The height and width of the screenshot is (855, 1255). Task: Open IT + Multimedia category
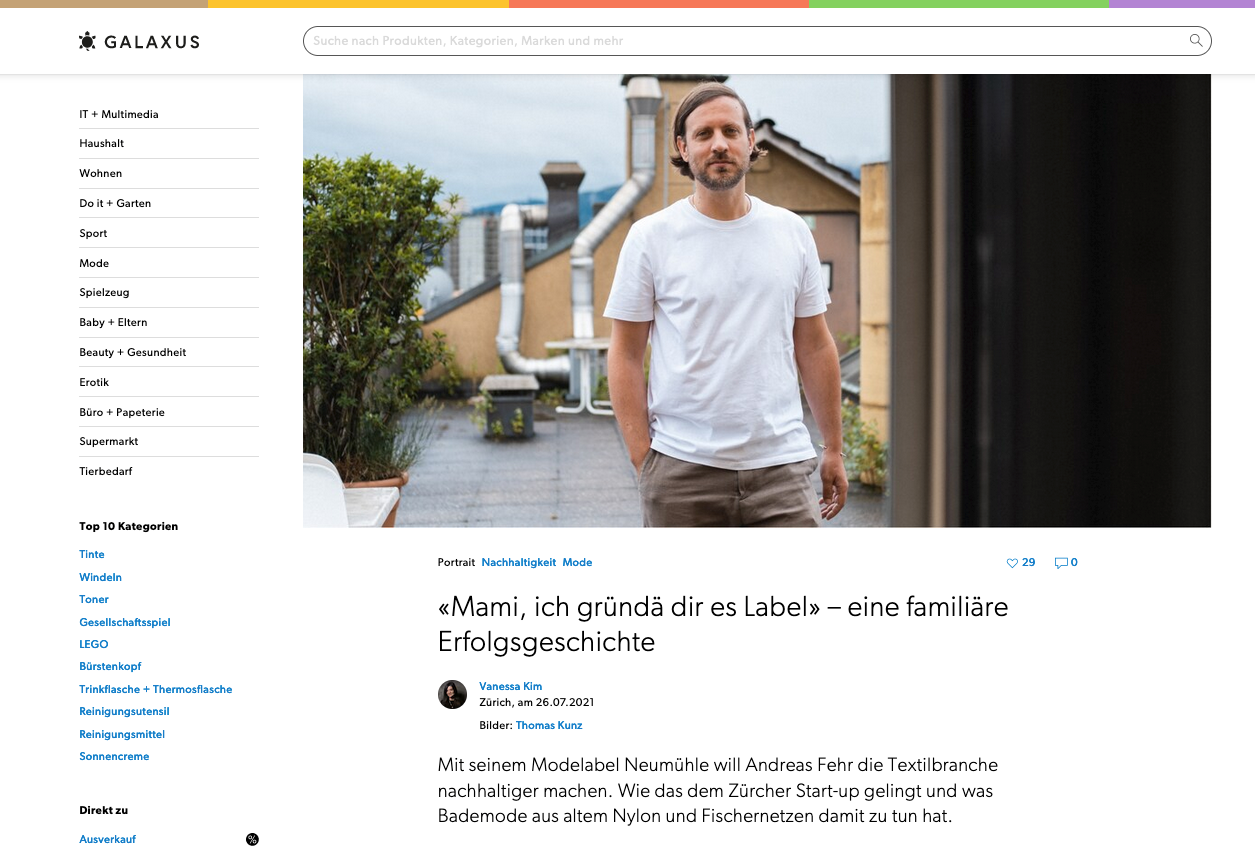[x=119, y=114]
